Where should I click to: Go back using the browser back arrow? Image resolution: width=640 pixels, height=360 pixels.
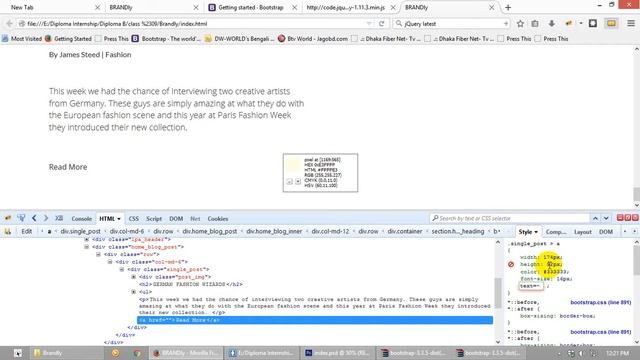pyautogui.click(x=9, y=24)
